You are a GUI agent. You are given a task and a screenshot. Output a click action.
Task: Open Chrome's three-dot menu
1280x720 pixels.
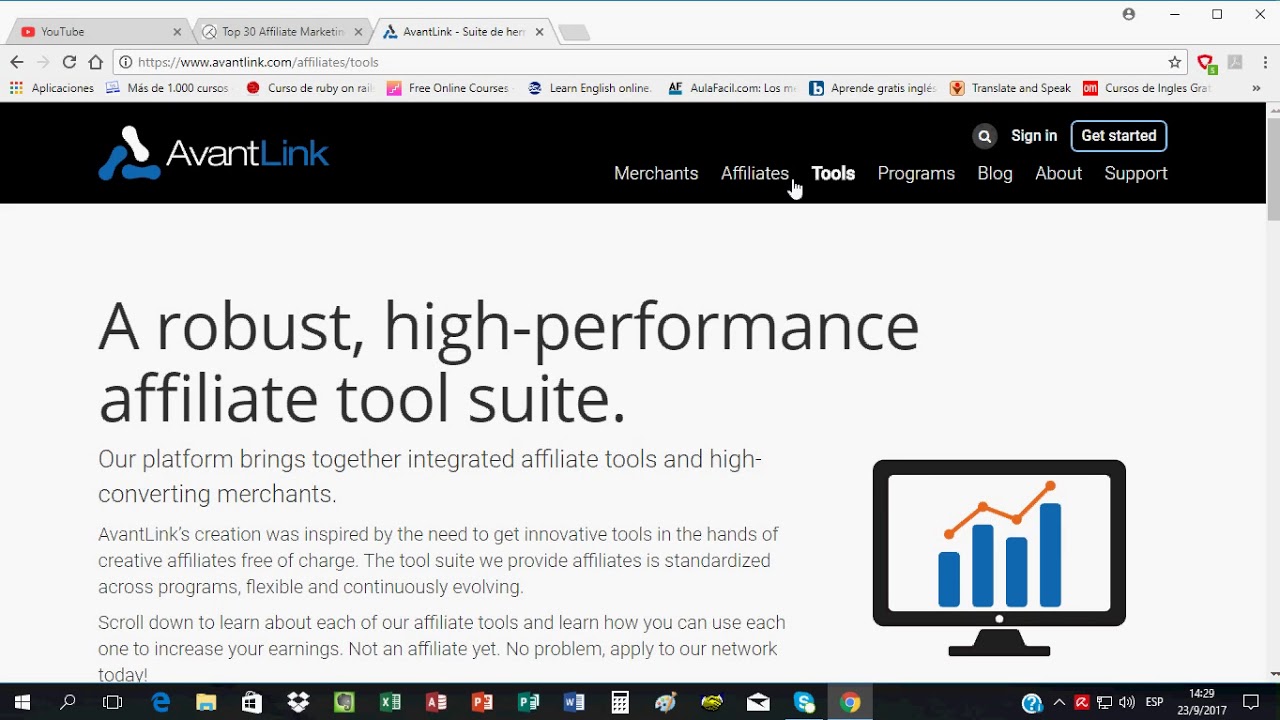(1263, 62)
